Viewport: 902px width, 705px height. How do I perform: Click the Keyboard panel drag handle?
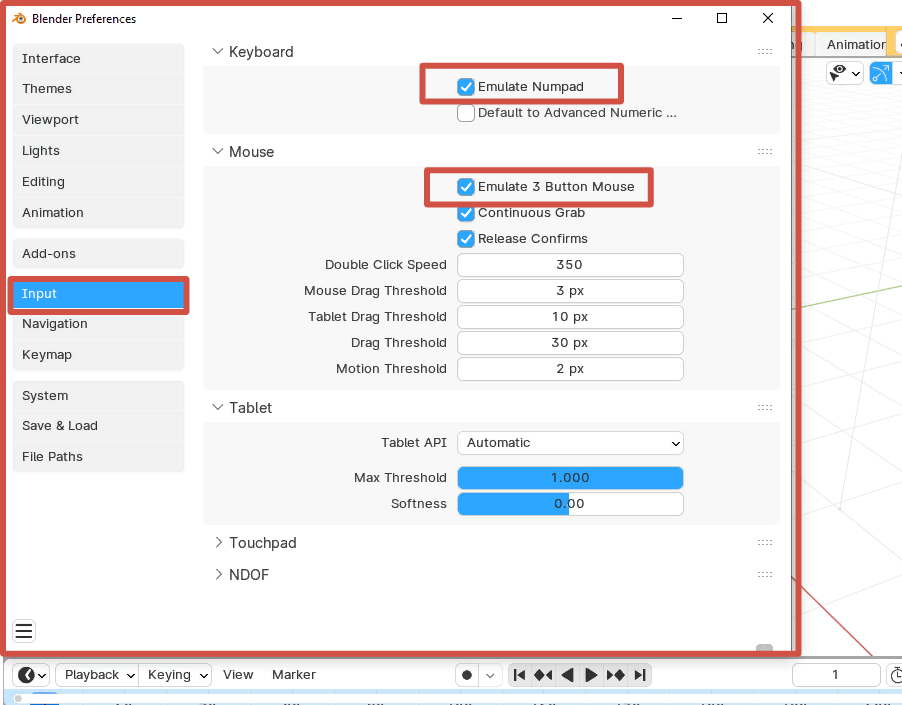(765, 52)
